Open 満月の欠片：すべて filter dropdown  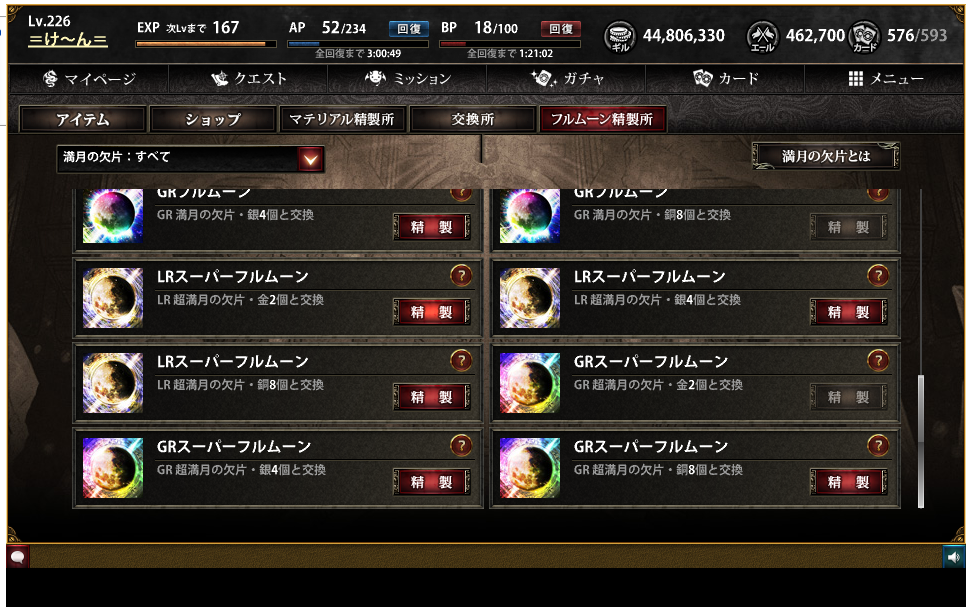[190, 159]
